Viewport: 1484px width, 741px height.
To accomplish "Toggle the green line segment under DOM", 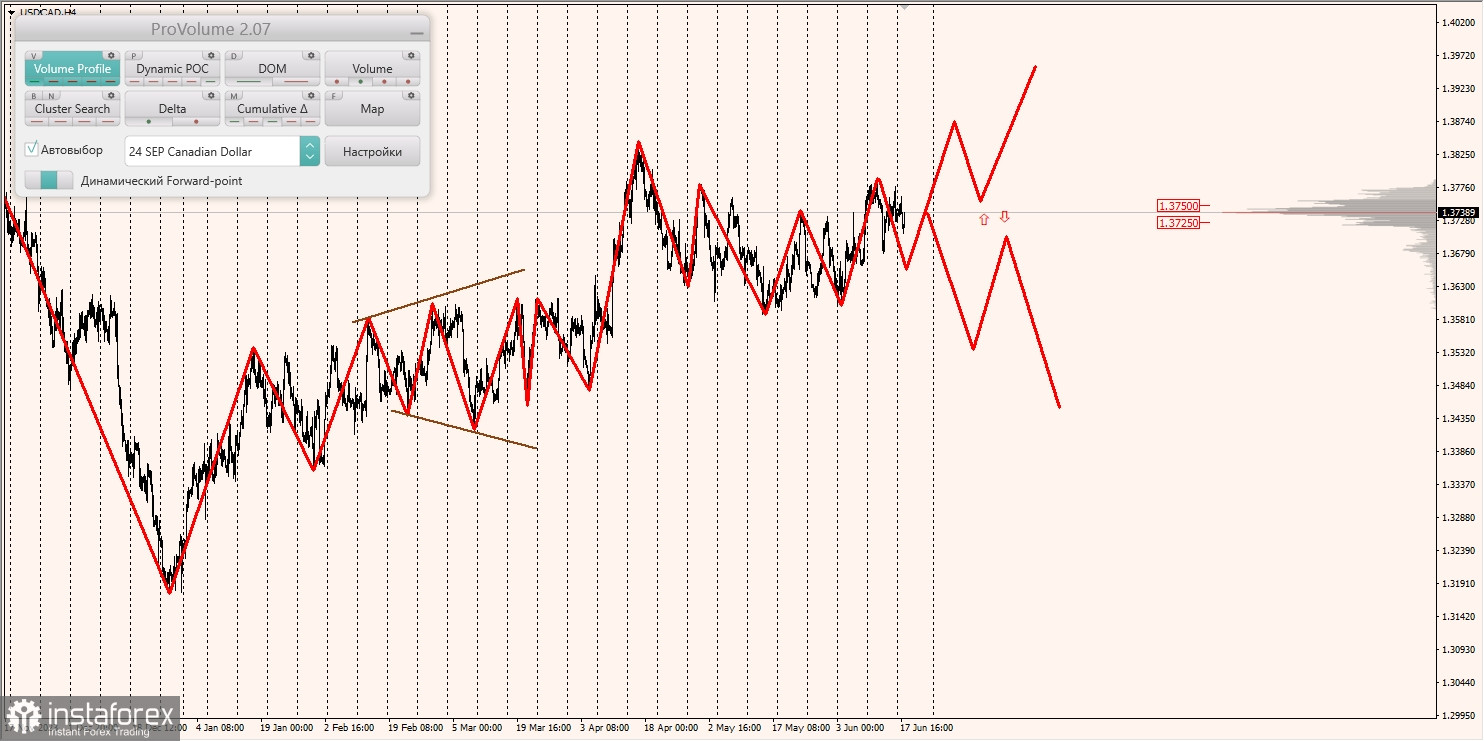I will tap(248, 81).
